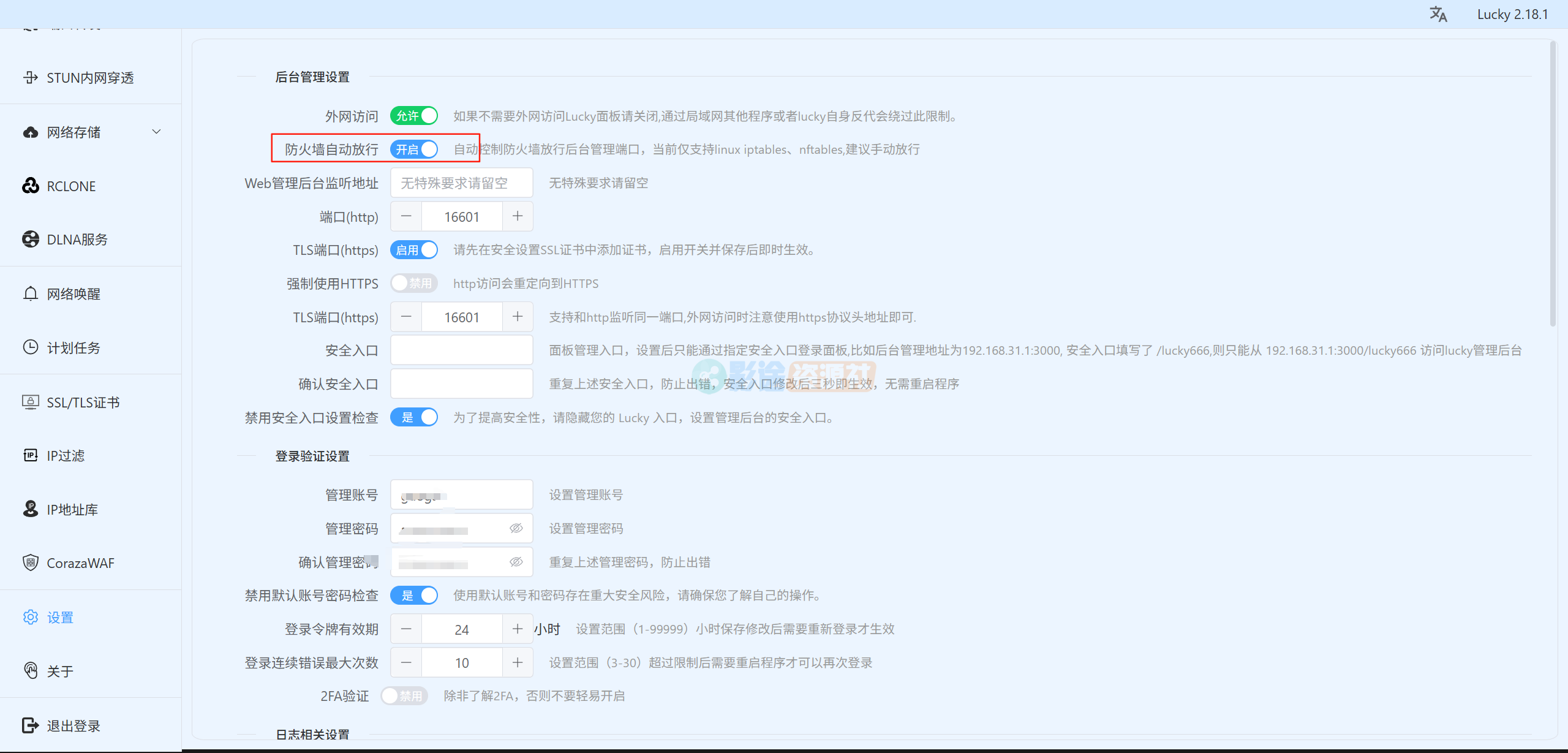Open the 网络唤醒 page
The height and width of the screenshot is (753, 1568).
[x=73, y=293]
